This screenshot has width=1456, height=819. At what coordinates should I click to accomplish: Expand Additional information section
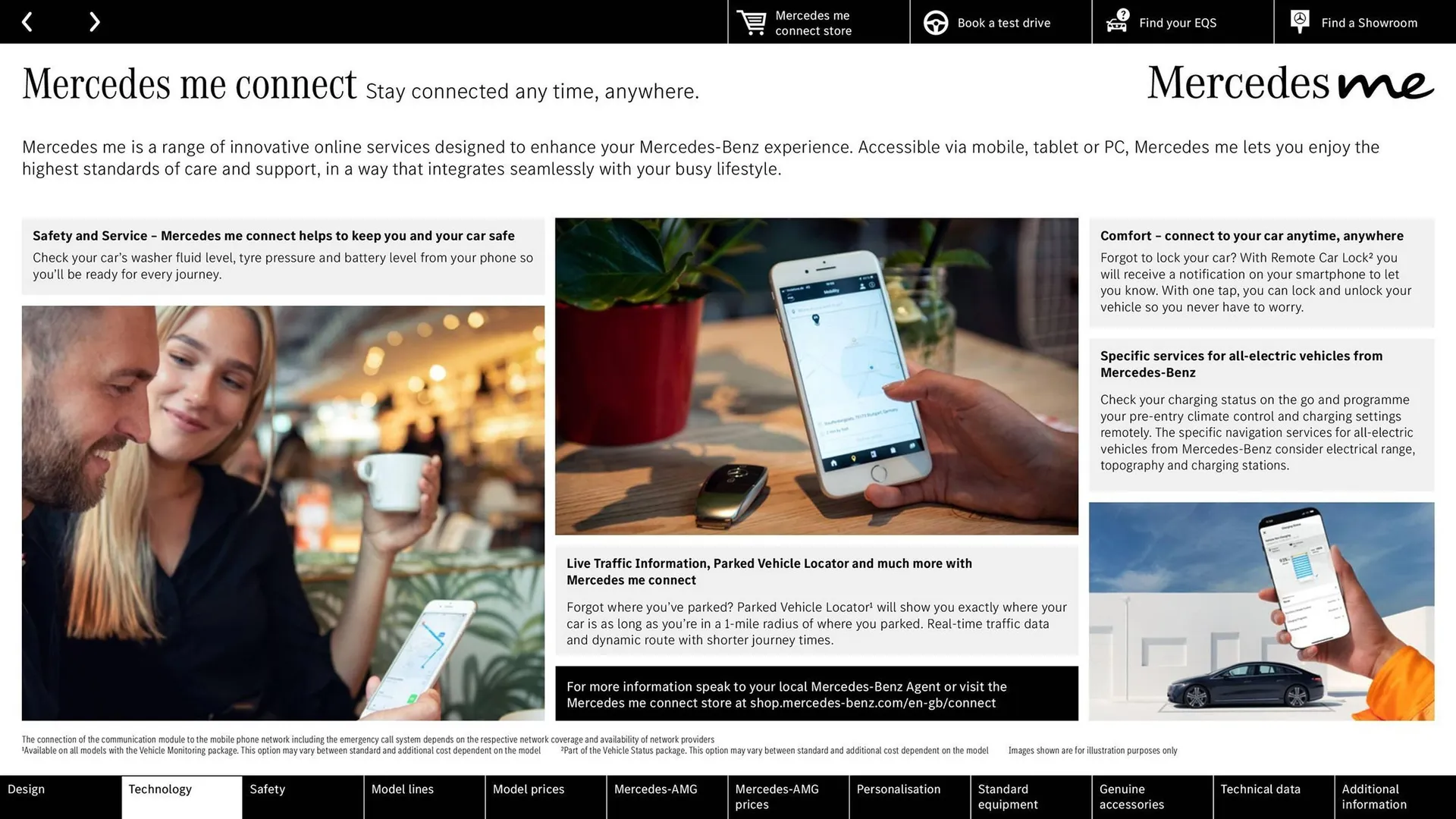click(1393, 797)
